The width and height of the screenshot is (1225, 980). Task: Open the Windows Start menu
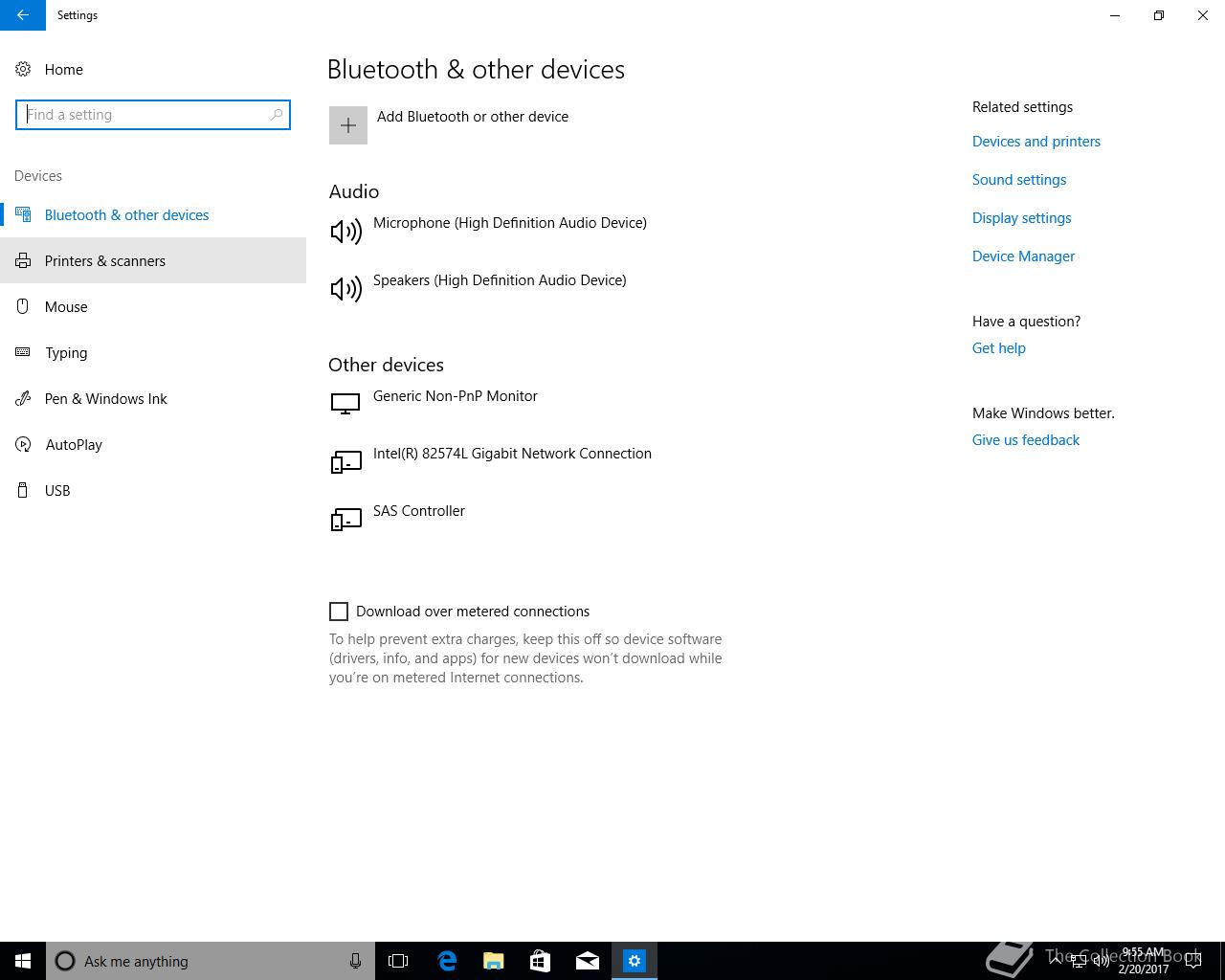pyautogui.click(x=23, y=961)
